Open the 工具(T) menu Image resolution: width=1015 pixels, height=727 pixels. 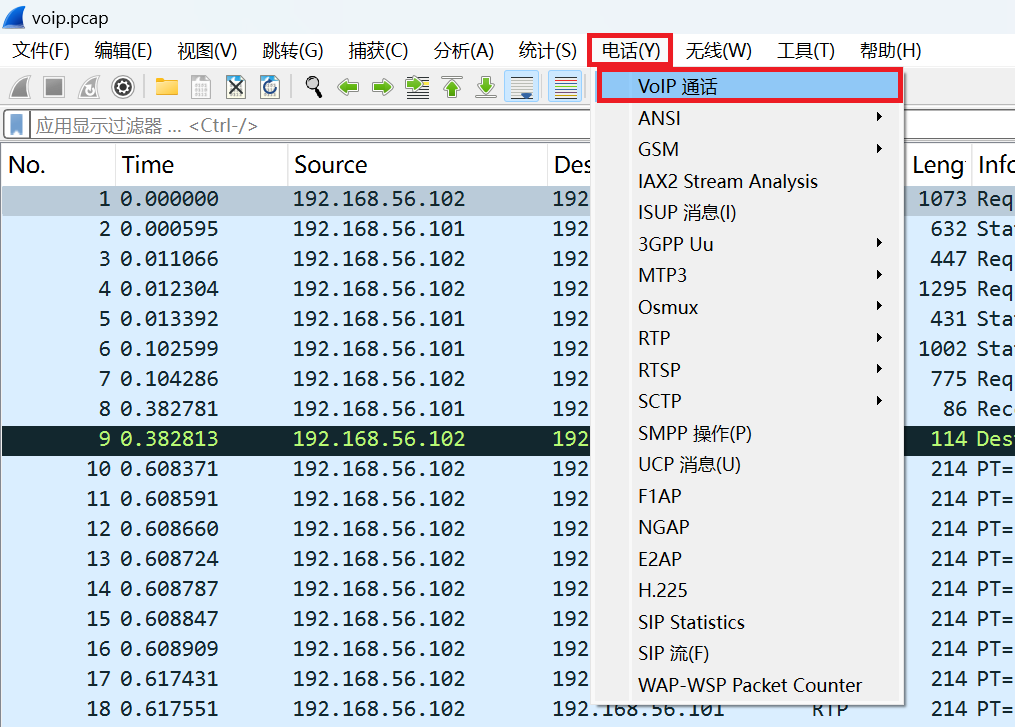click(x=806, y=50)
